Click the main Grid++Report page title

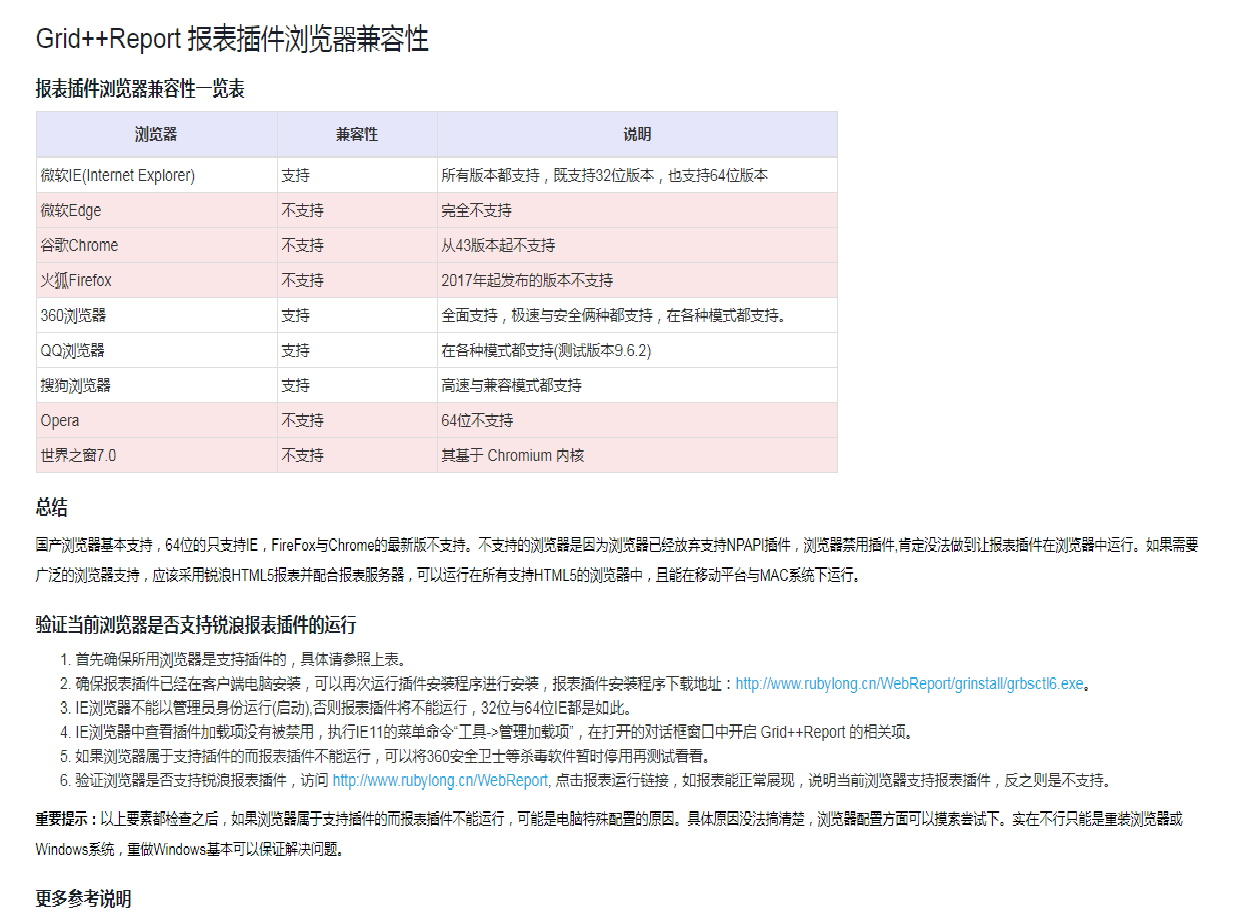tap(231, 42)
